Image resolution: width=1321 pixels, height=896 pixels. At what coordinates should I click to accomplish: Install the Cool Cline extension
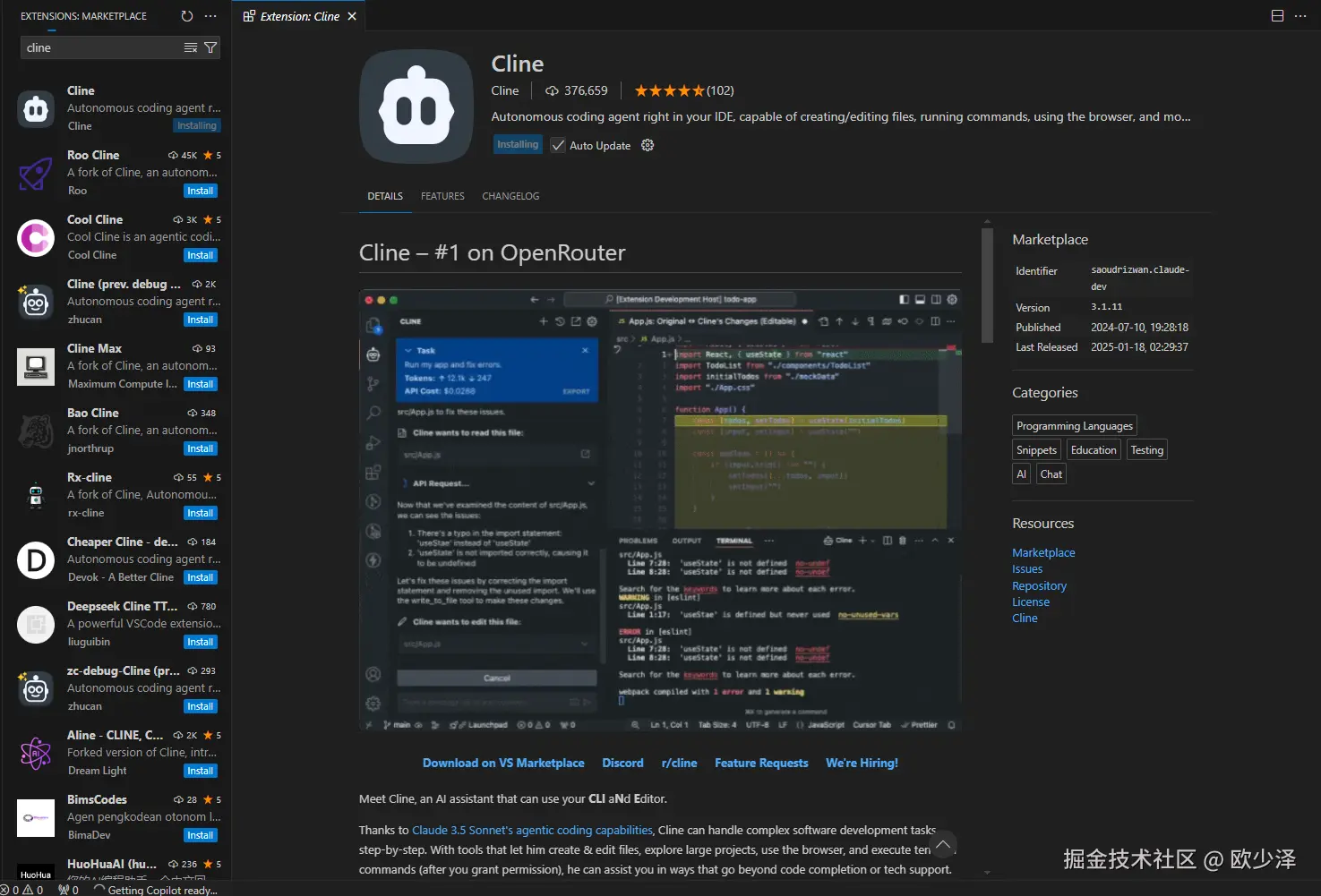pyautogui.click(x=201, y=255)
